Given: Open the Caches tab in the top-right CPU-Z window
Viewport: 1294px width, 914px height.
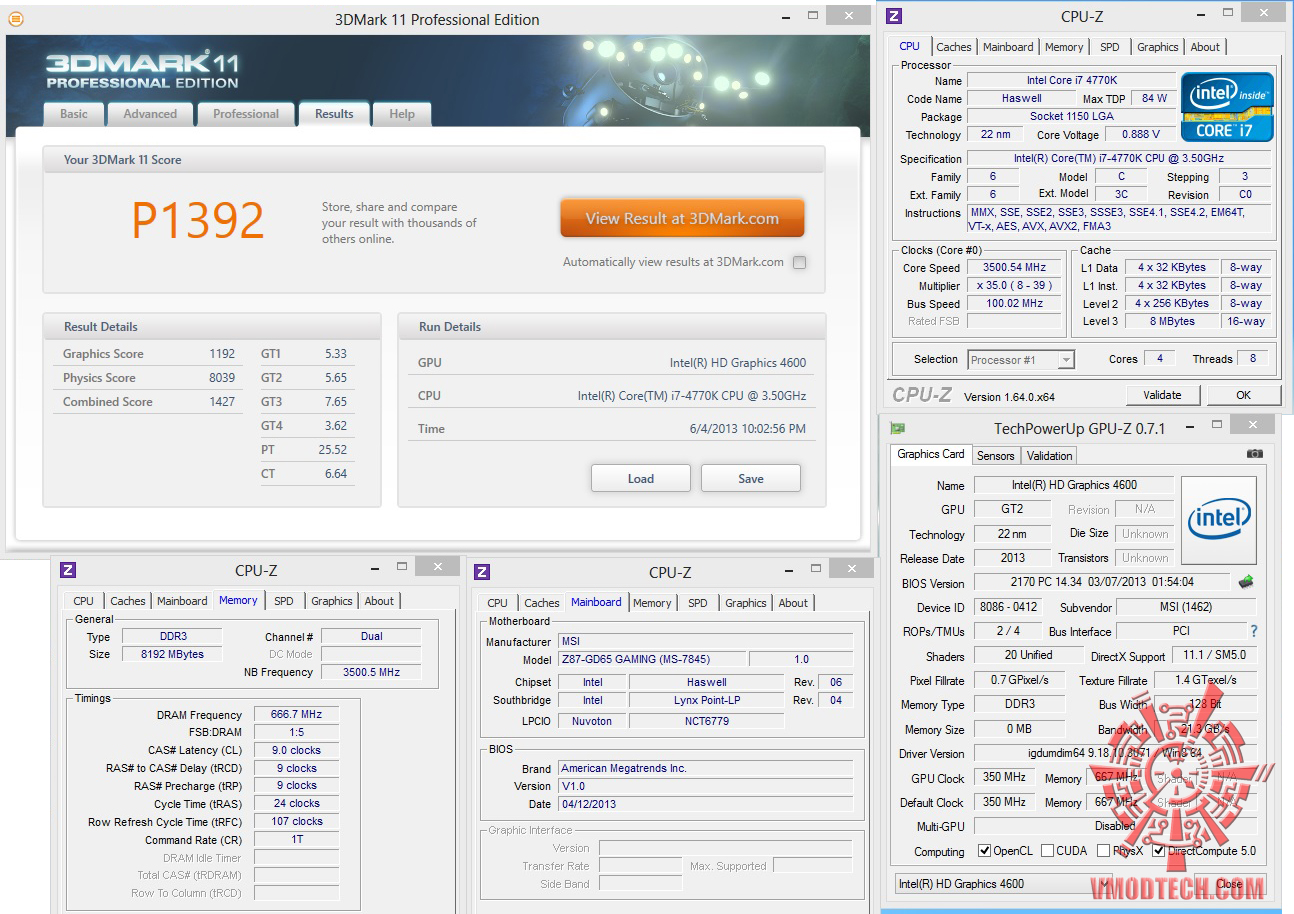Looking at the screenshot, I should [x=954, y=47].
